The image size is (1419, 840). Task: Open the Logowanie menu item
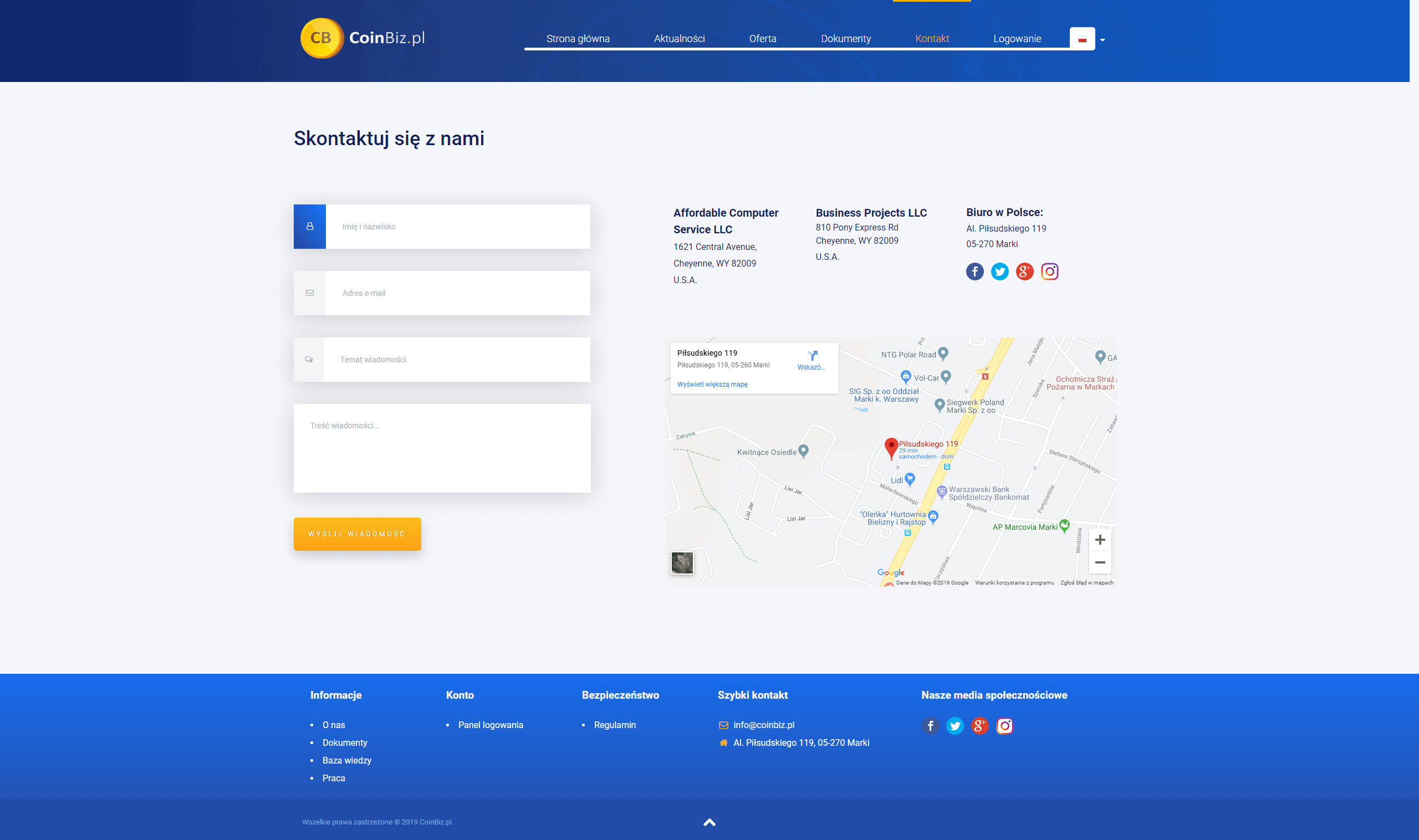pos(1017,38)
